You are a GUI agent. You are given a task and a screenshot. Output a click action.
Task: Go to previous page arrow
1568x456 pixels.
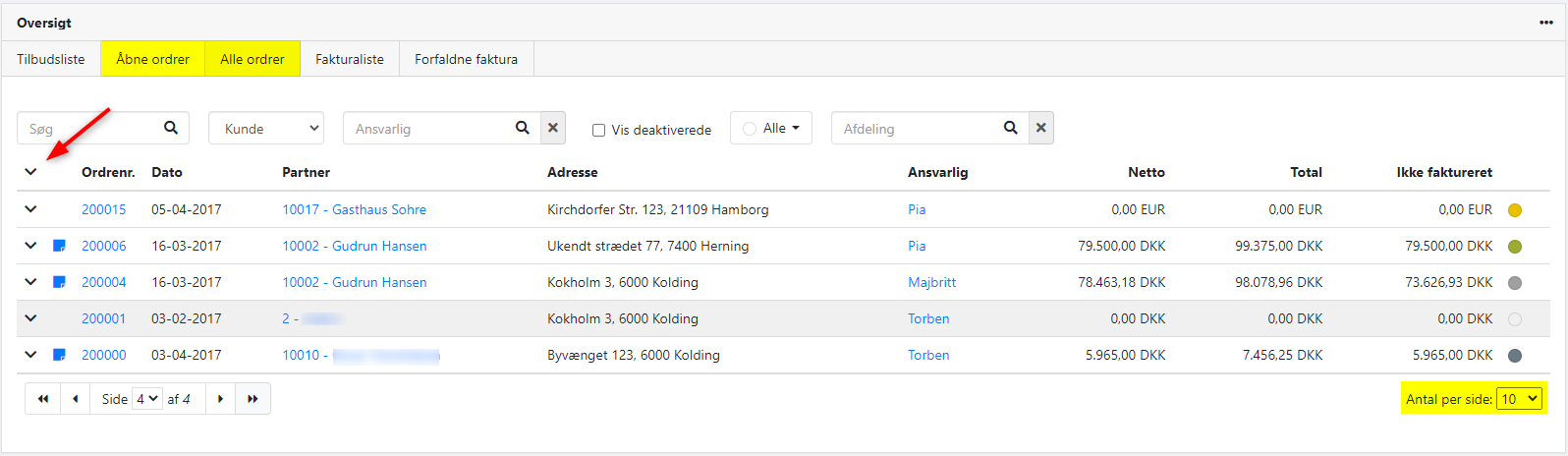76,399
